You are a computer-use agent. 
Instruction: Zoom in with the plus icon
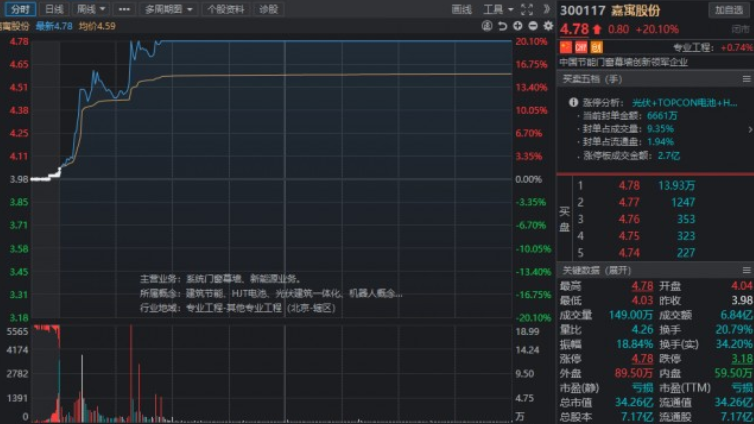pos(518,25)
